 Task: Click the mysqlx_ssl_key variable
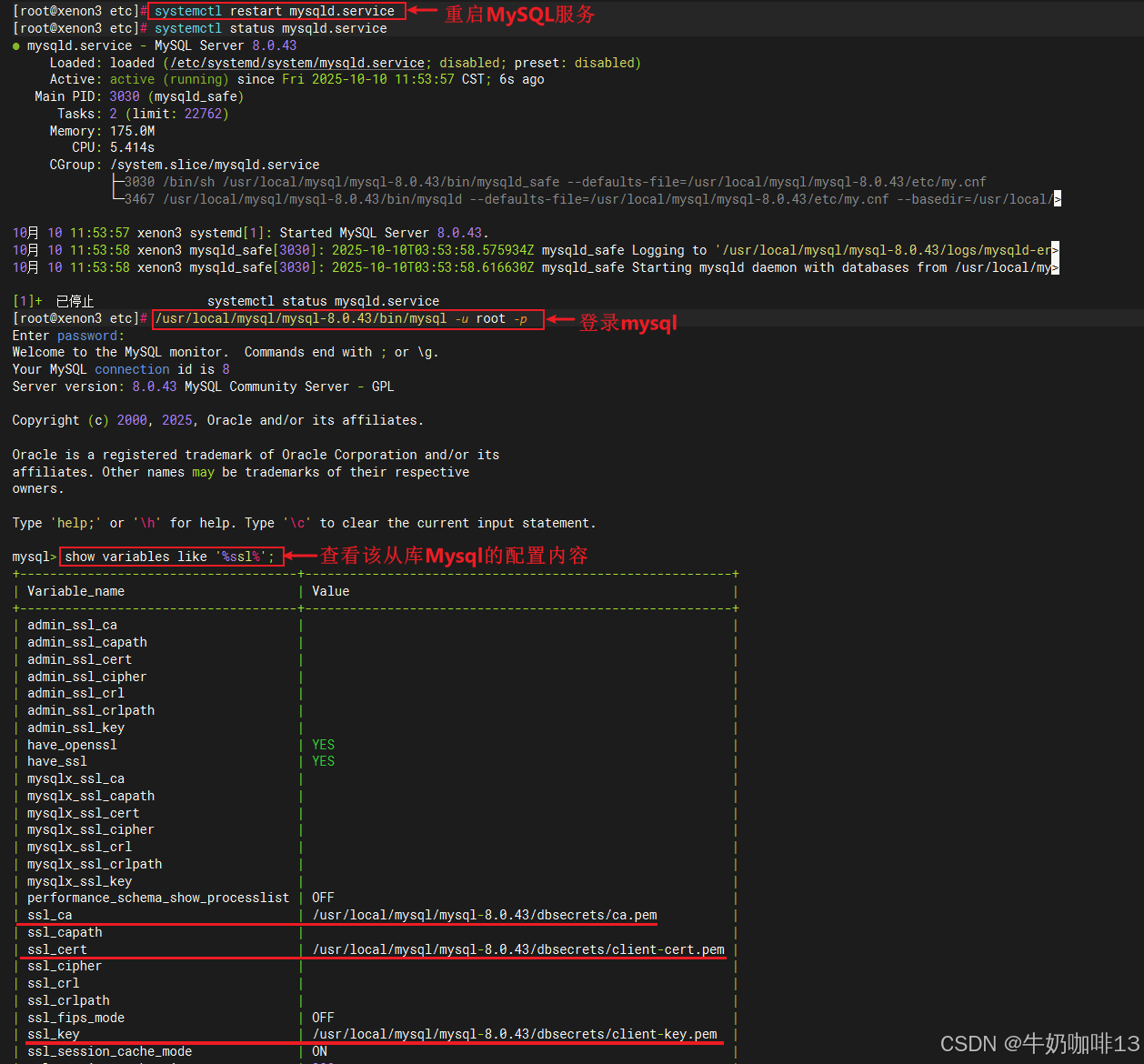(x=79, y=881)
